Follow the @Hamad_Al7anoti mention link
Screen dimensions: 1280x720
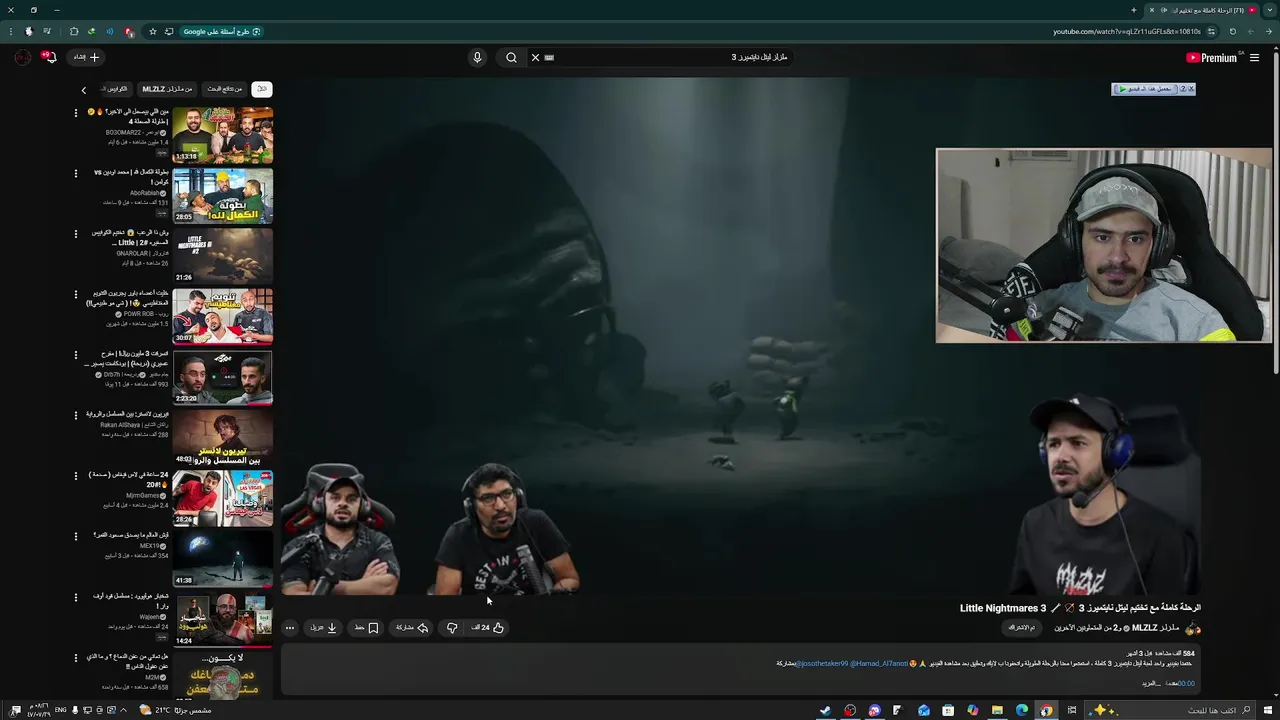click(879, 664)
